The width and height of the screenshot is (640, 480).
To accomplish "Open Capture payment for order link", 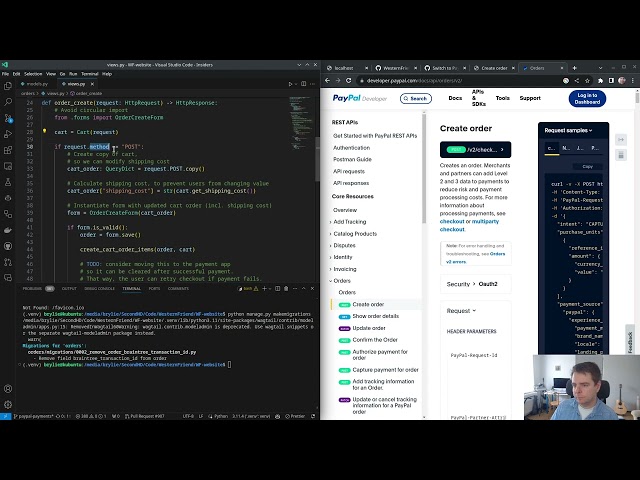I will (385, 370).
